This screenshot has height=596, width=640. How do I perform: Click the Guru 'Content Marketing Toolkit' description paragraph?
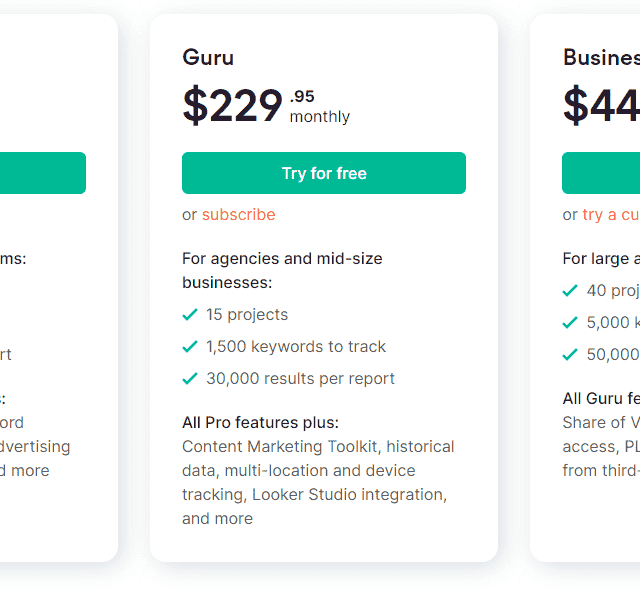pos(317,482)
